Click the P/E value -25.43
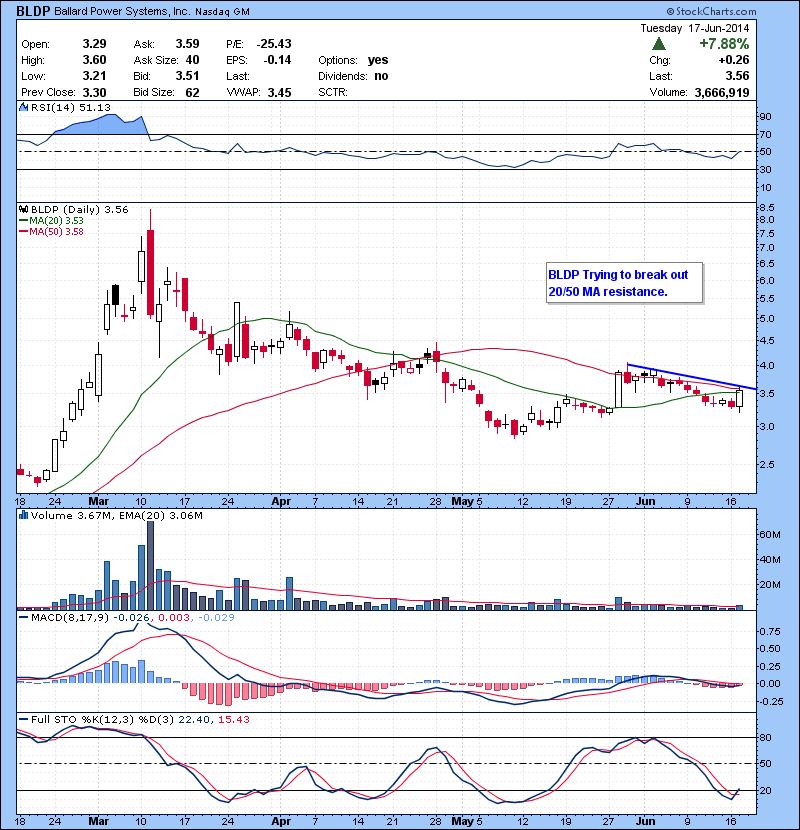Screen dimensions: 800x830 [274, 43]
